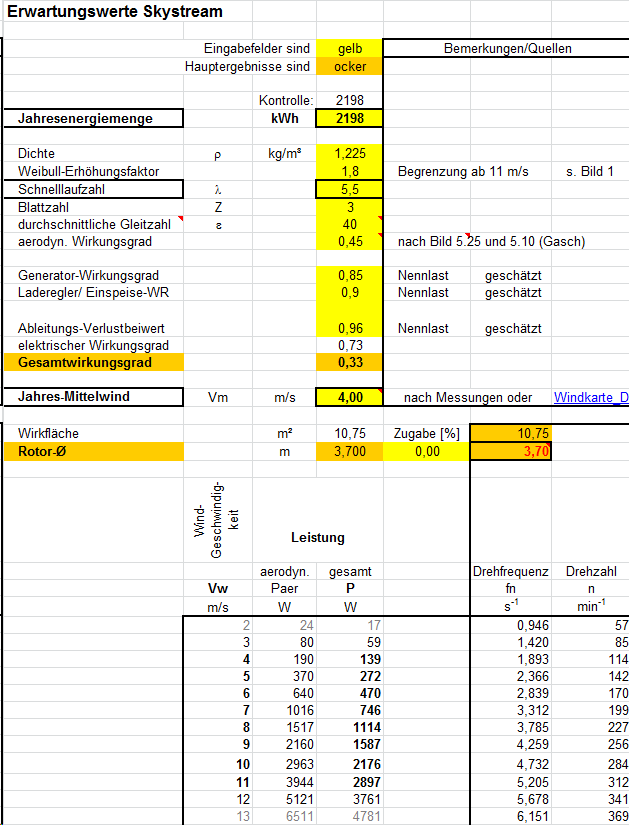Select the elektrischer Wirkungsgrad value 0,73
629x825 pixels.
(348, 345)
